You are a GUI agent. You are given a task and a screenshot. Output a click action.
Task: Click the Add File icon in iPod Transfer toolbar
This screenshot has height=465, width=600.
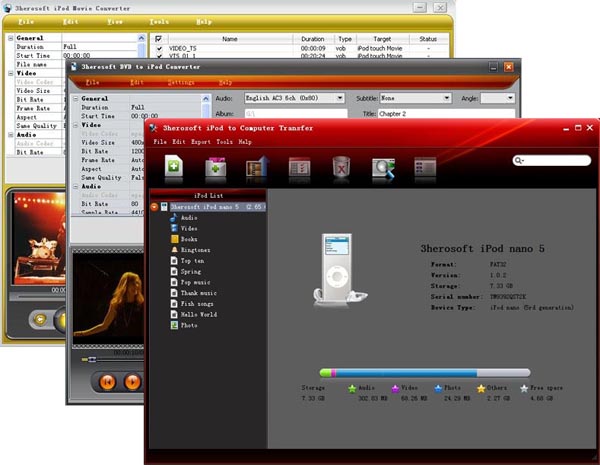click(174, 166)
